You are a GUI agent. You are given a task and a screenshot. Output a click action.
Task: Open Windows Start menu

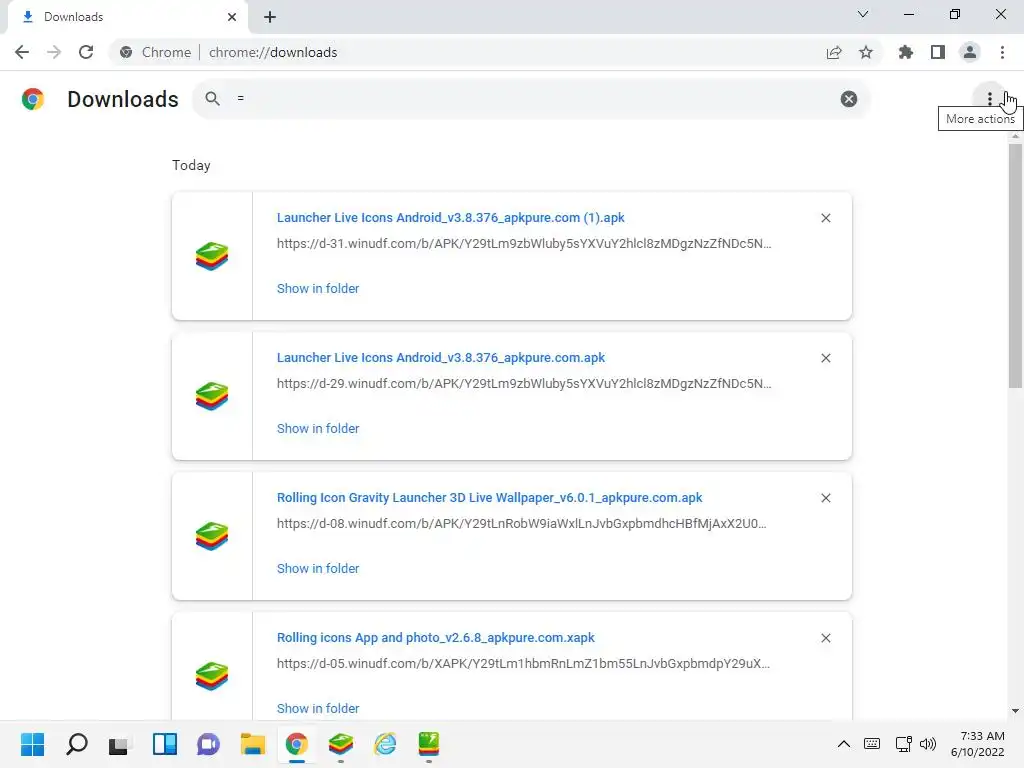coord(33,744)
